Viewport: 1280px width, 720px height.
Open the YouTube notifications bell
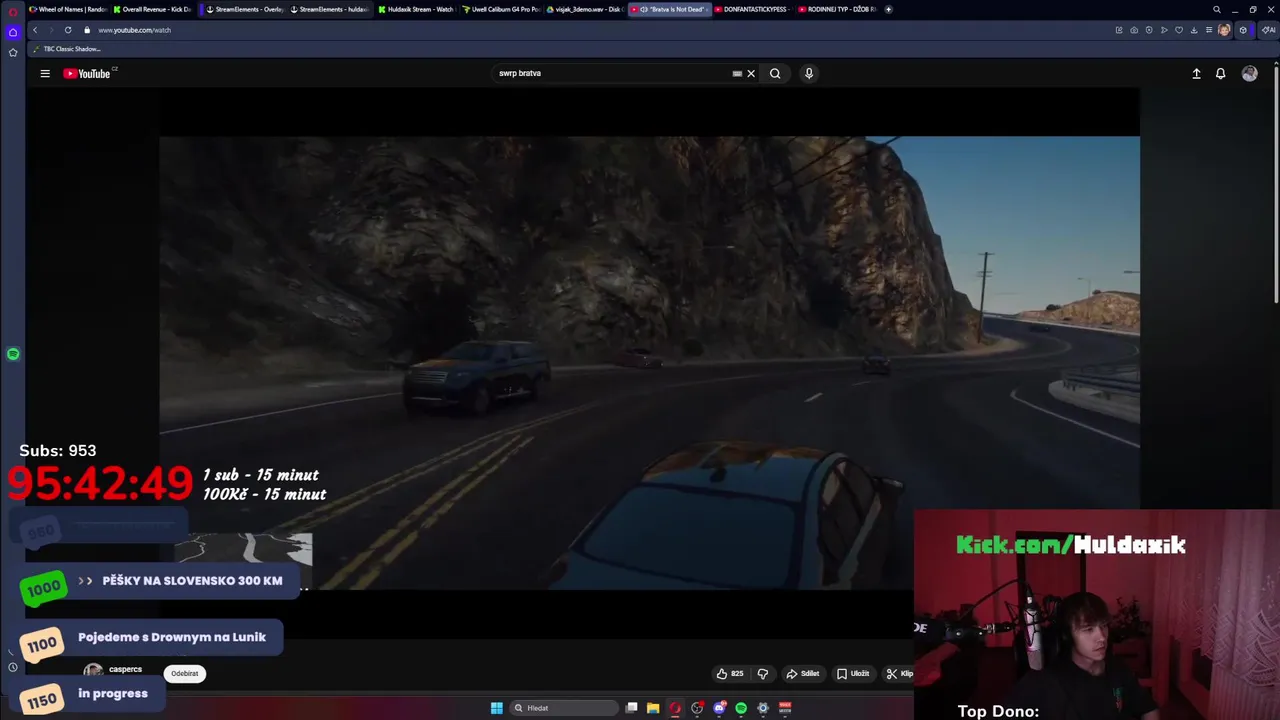1220,73
